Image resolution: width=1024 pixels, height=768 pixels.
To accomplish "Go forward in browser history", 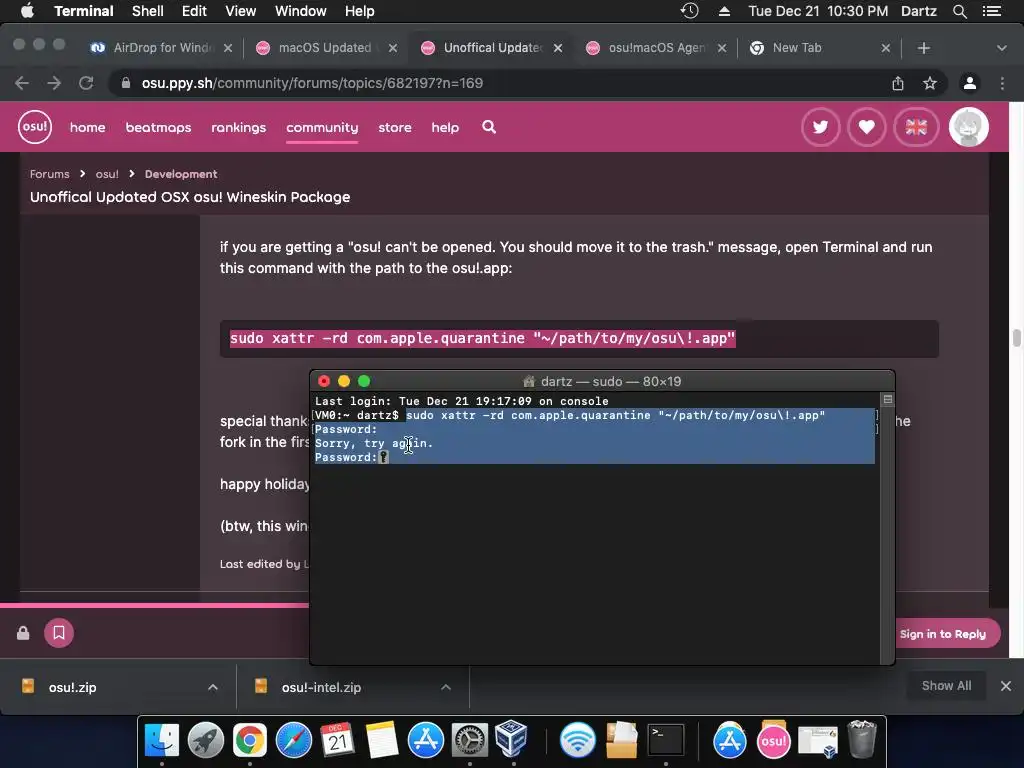I will pos(54,83).
